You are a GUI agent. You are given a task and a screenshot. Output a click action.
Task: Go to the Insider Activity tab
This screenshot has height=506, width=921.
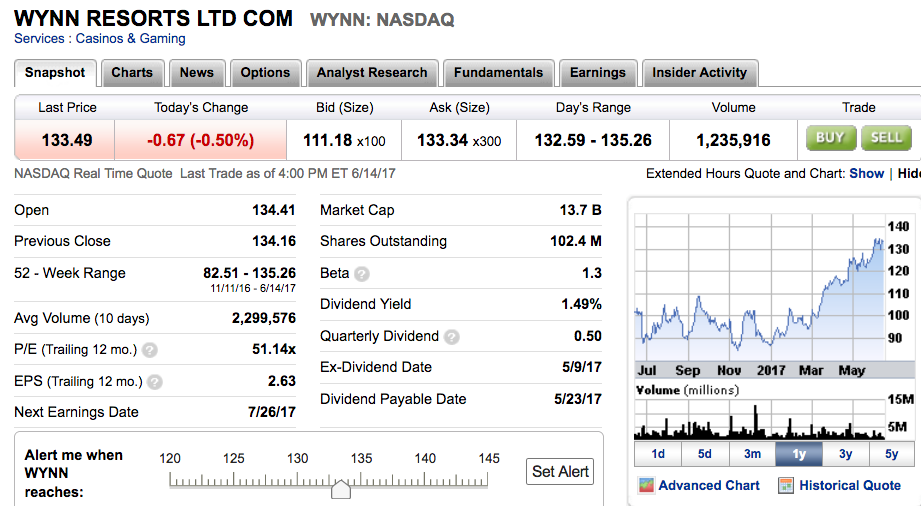[x=699, y=73]
